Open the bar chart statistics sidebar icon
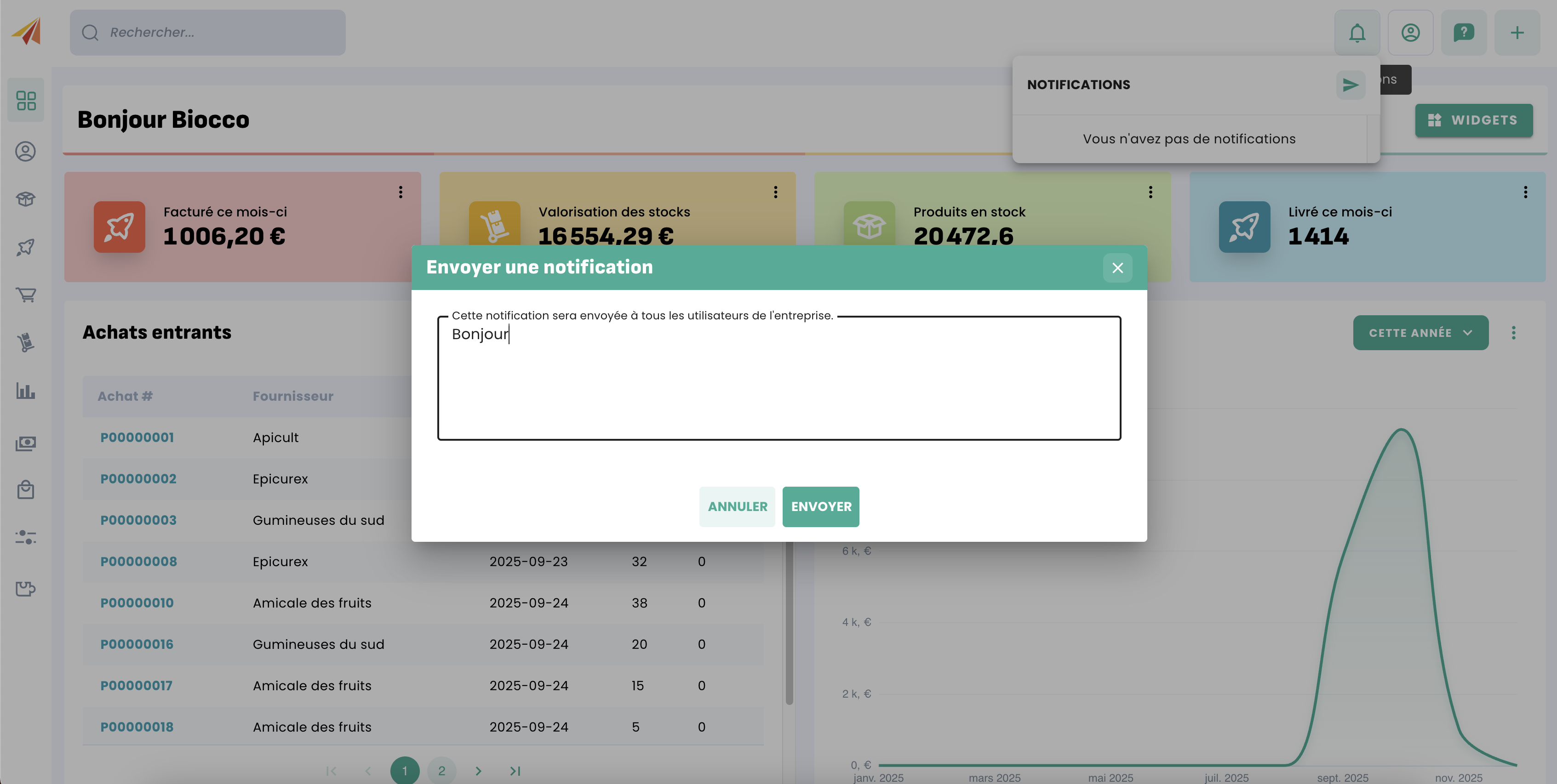This screenshot has height=784, width=1557. click(26, 391)
